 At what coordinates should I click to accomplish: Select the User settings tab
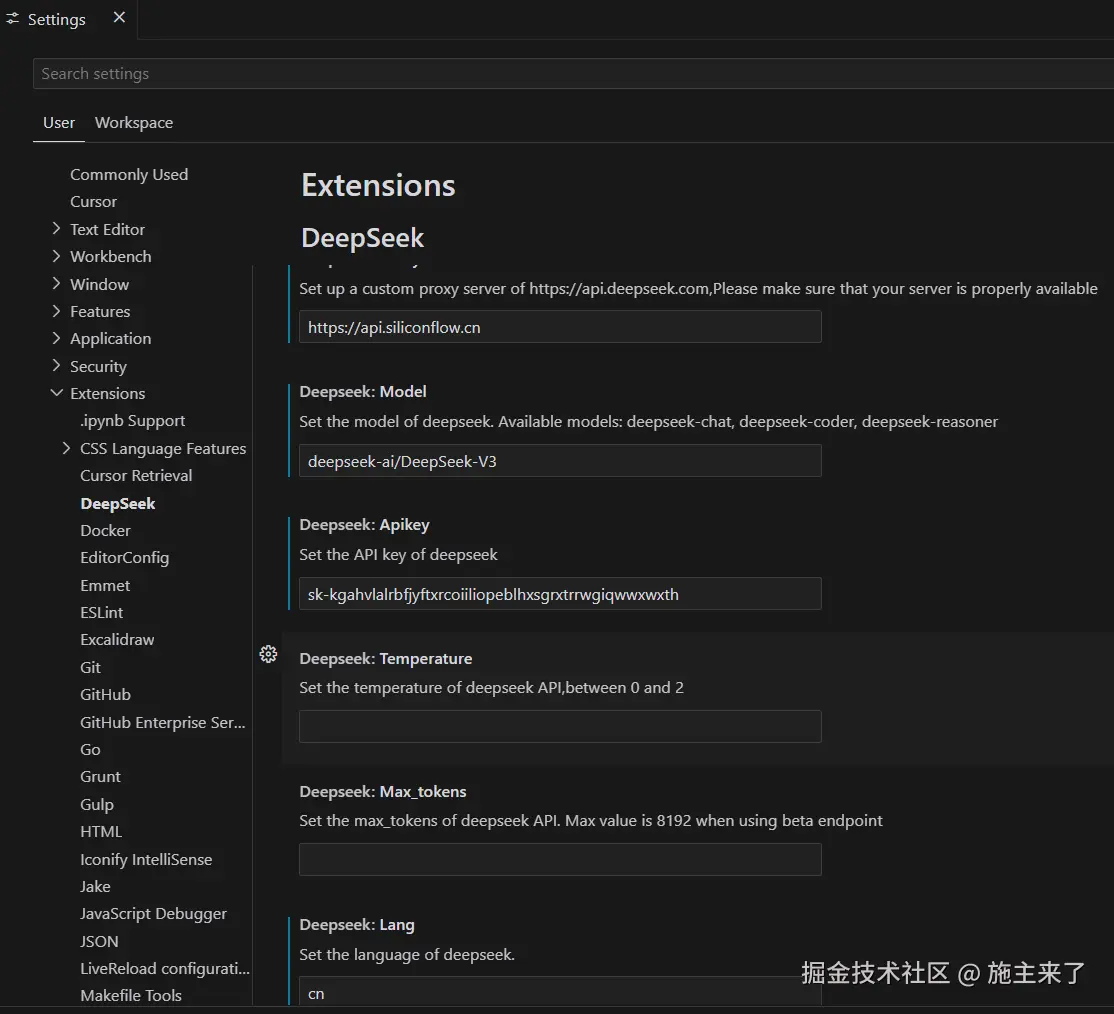click(x=59, y=122)
